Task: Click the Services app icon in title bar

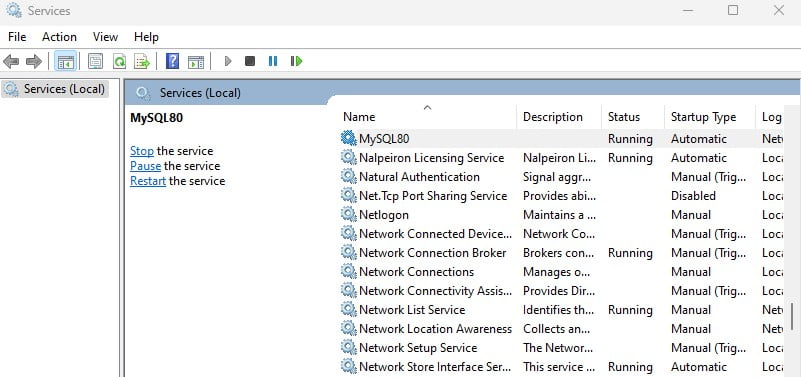Action: (13, 10)
